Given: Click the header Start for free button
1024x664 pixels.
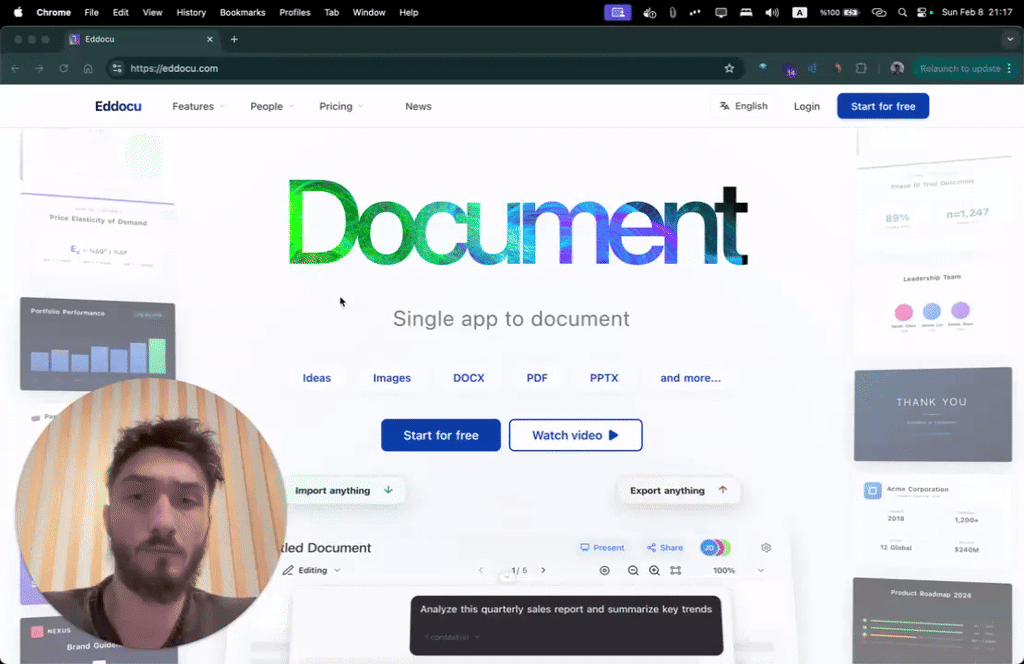Looking at the screenshot, I should click(x=883, y=106).
